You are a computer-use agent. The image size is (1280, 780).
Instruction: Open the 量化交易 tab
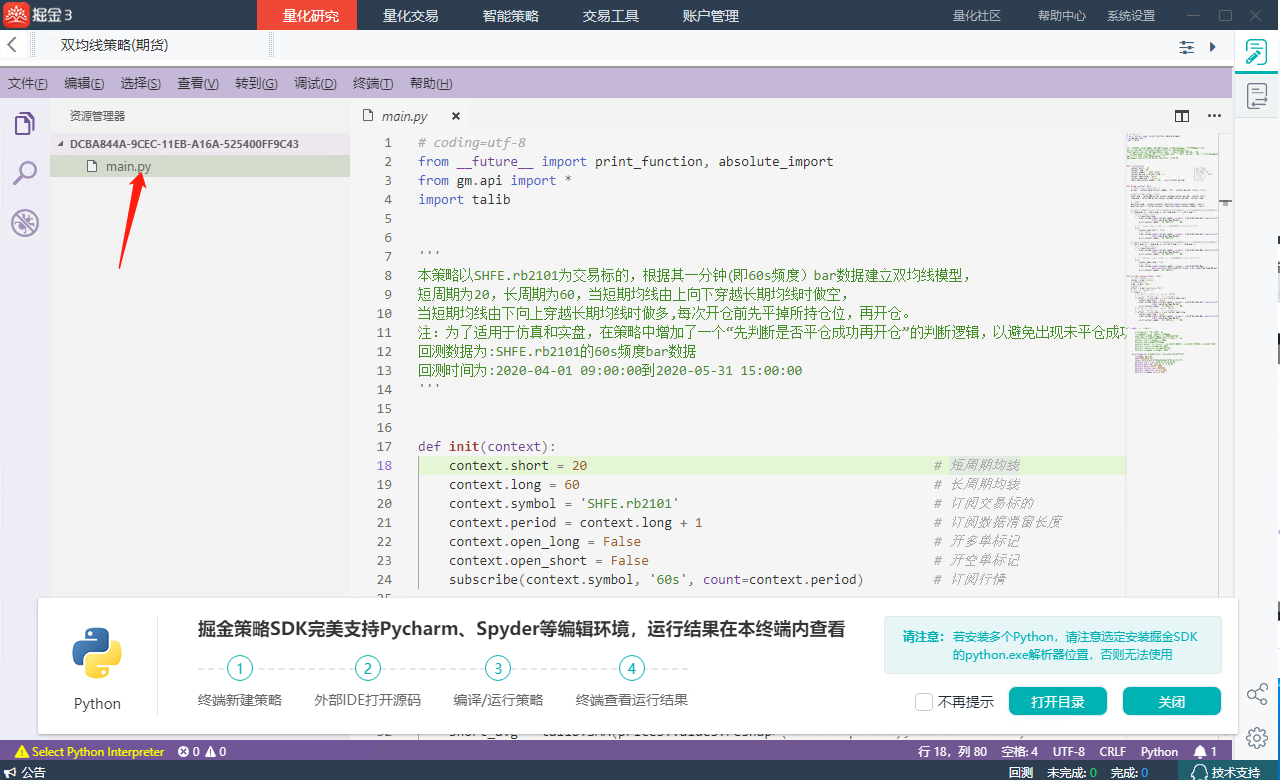410,15
